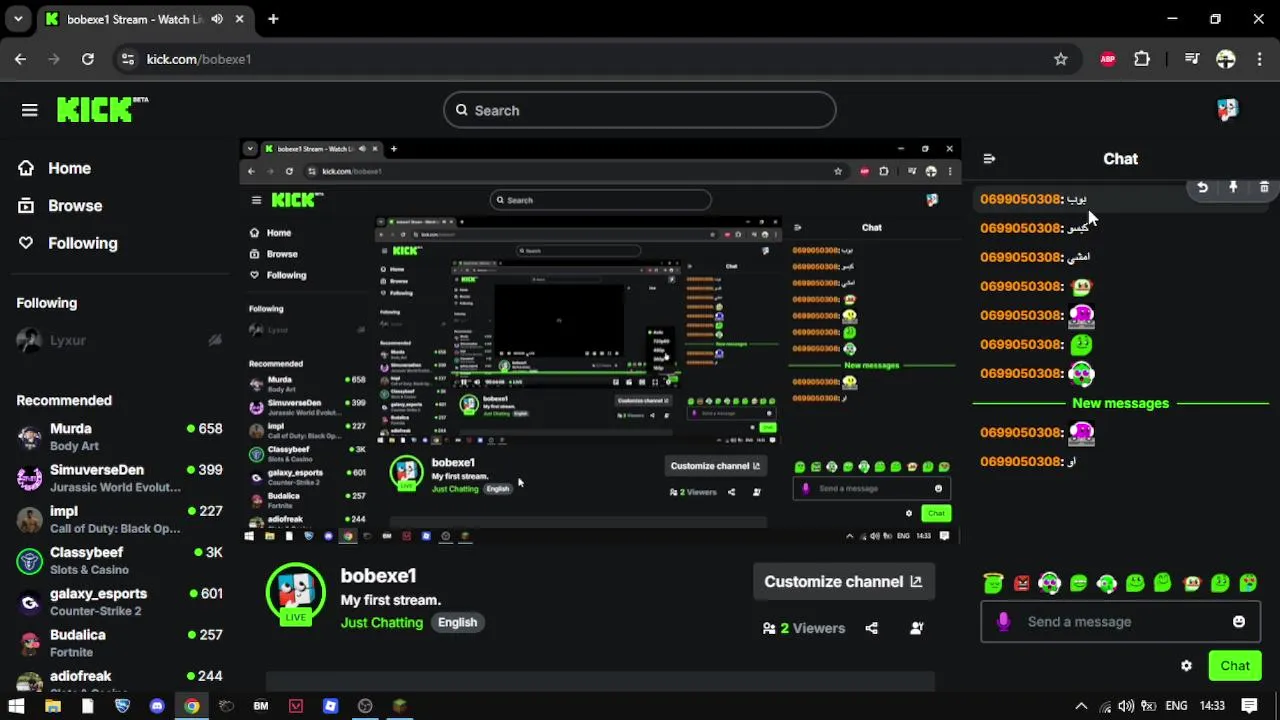Open the Chrome media controls

pyautogui.click(x=1191, y=59)
